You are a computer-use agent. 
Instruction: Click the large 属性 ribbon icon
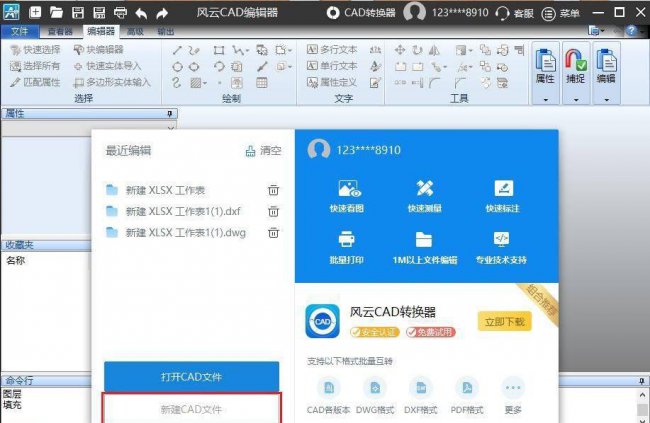[x=546, y=60]
